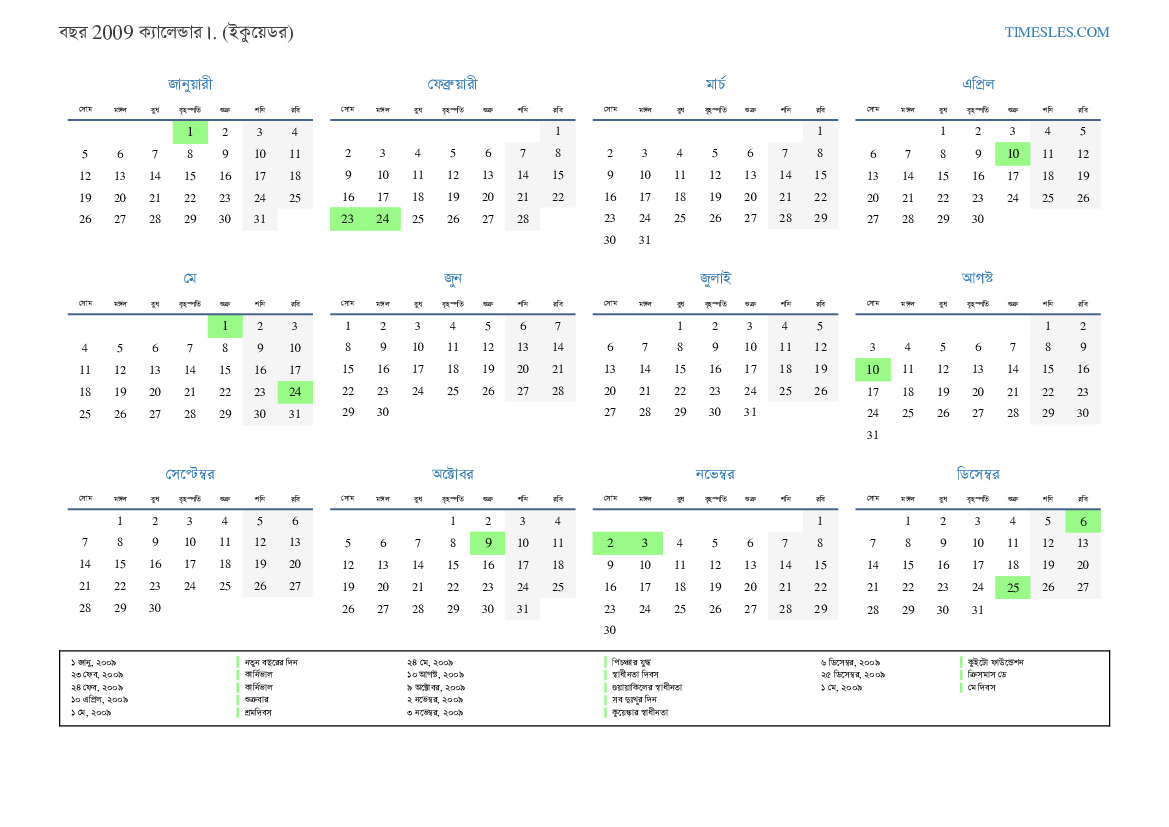This screenshot has height=827, width=1169.
Task: Open the TIMESLES.COM link
Action: [1056, 32]
